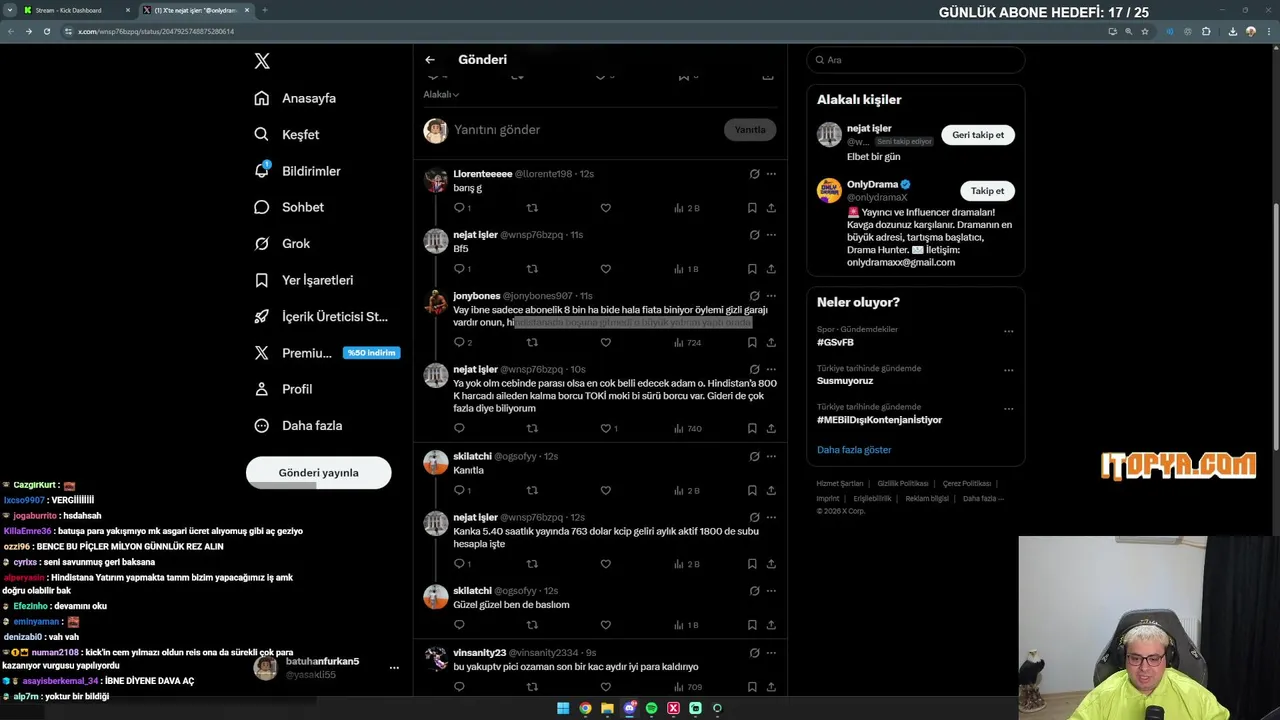
Task: Open File Explorer from the taskbar
Action: point(607,708)
